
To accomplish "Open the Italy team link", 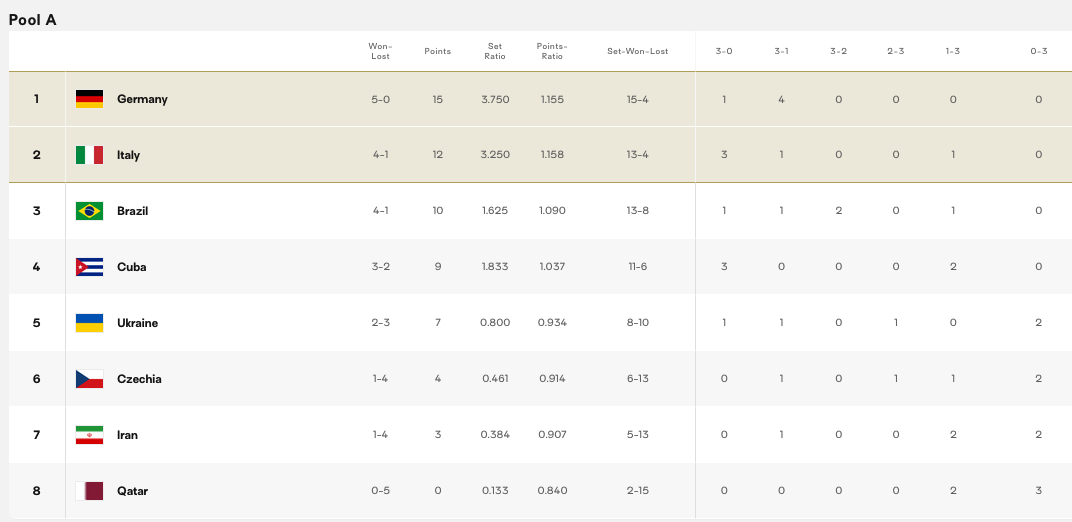I will pyautogui.click(x=128, y=155).
